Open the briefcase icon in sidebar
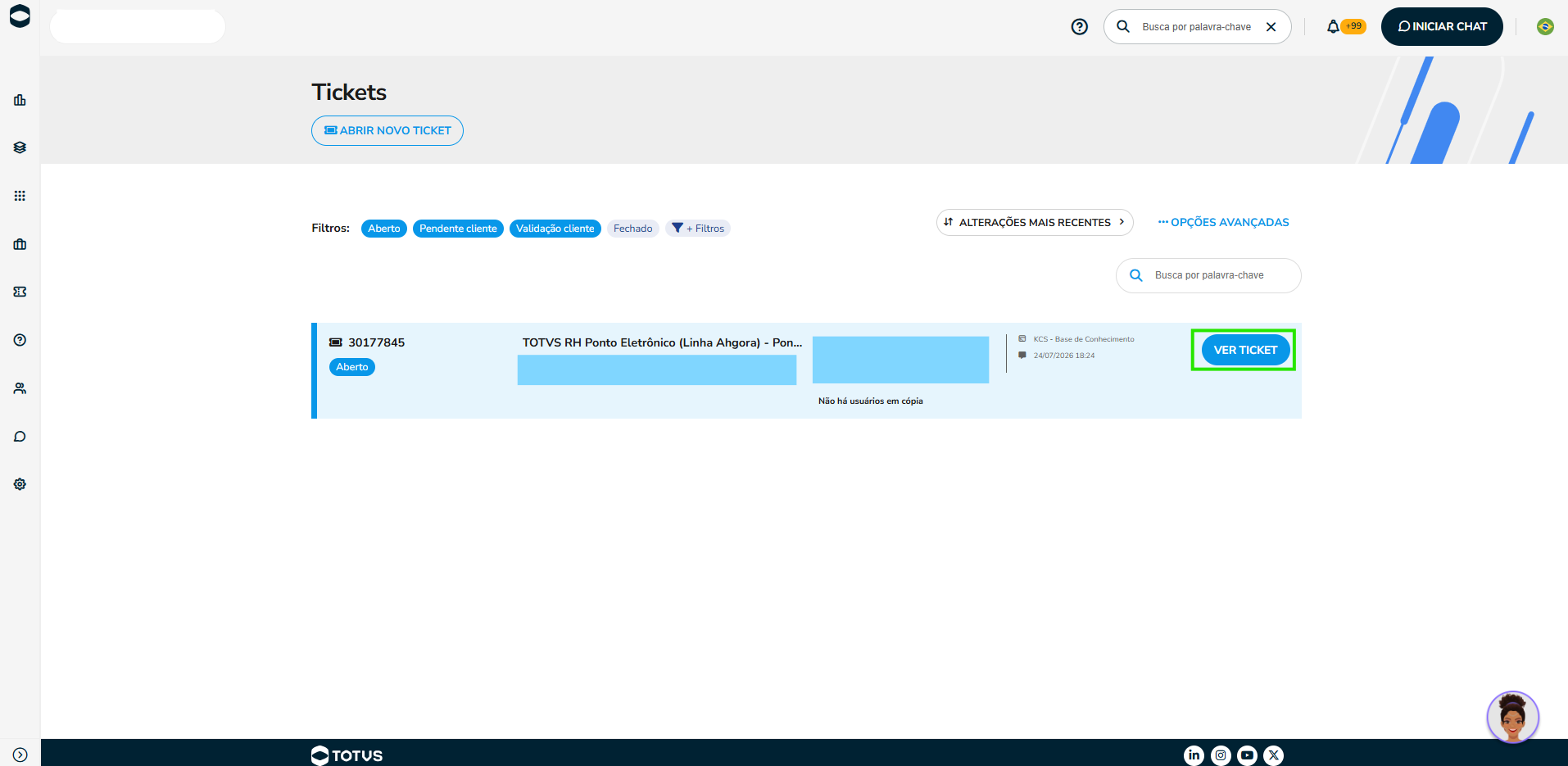The width and height of the screenshot is (1568, 766). coord(20,244)
